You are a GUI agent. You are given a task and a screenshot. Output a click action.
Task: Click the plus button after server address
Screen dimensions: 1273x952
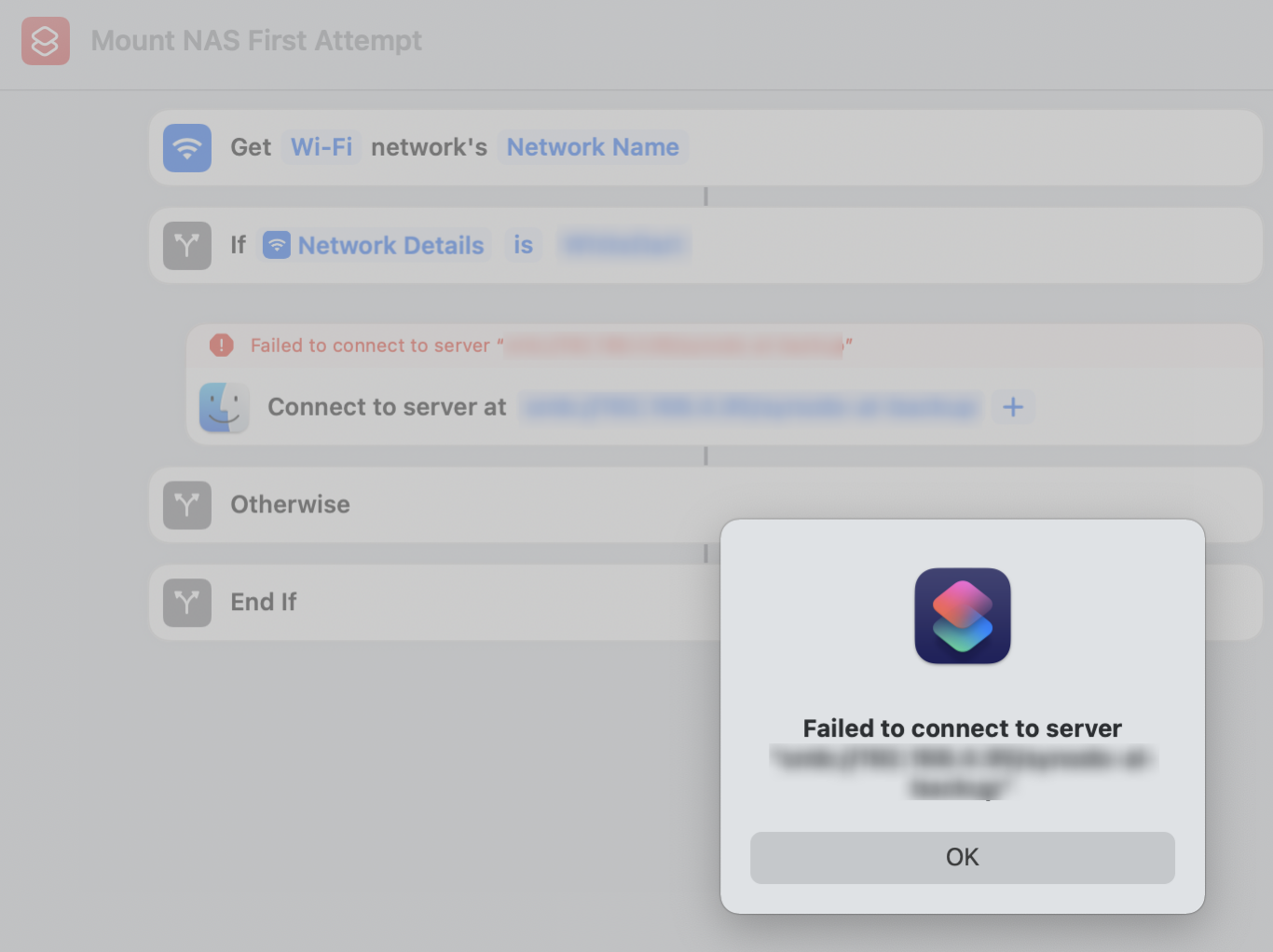pos(1013,407)
